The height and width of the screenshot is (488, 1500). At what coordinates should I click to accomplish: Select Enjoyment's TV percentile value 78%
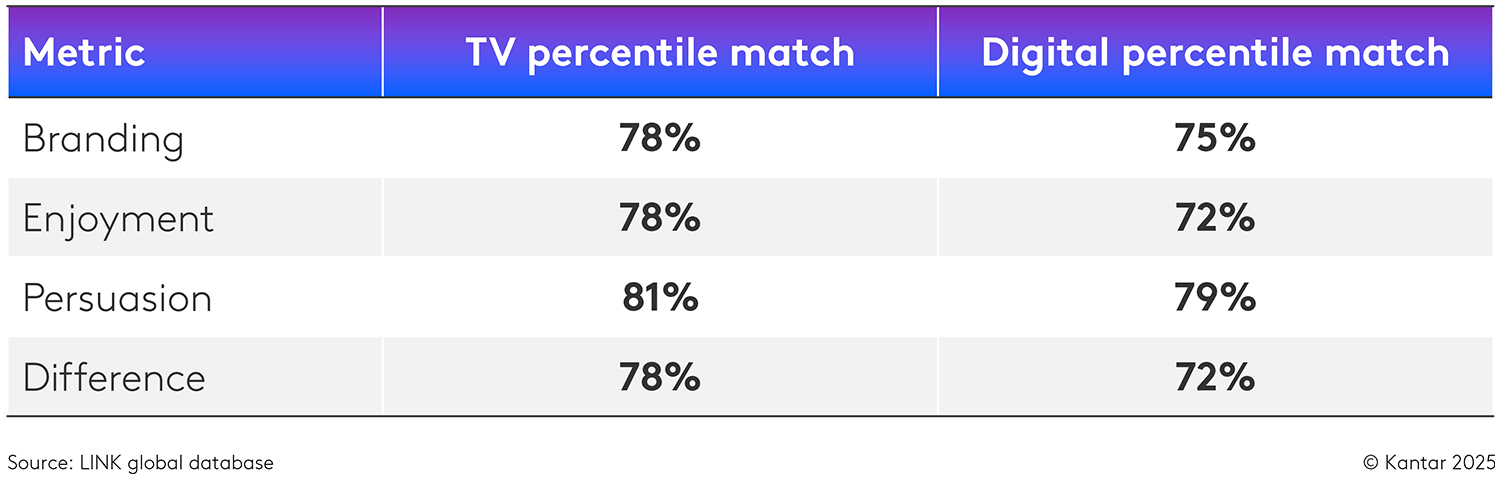coord(659,218)
